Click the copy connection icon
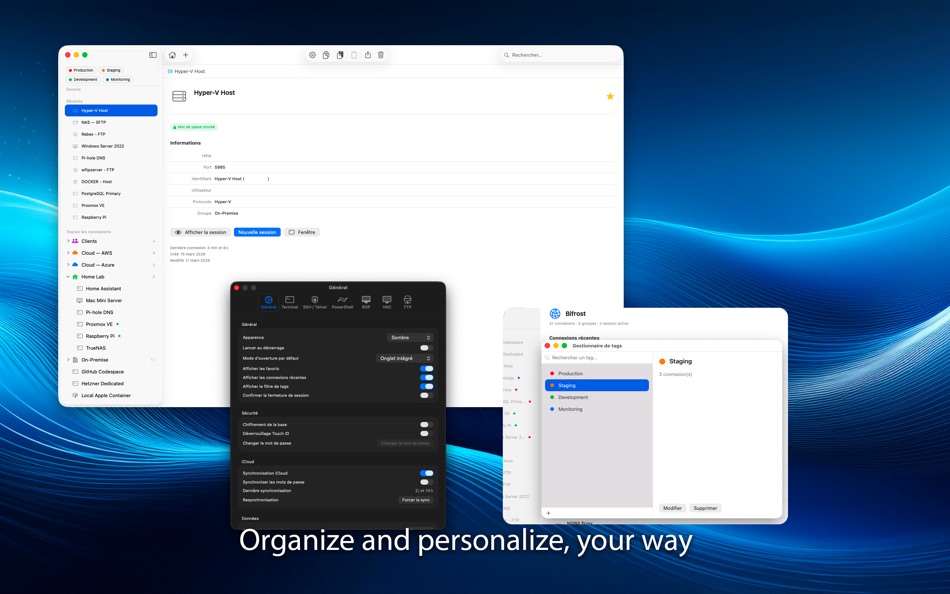 pyautogui.click(x=326, y=55)
